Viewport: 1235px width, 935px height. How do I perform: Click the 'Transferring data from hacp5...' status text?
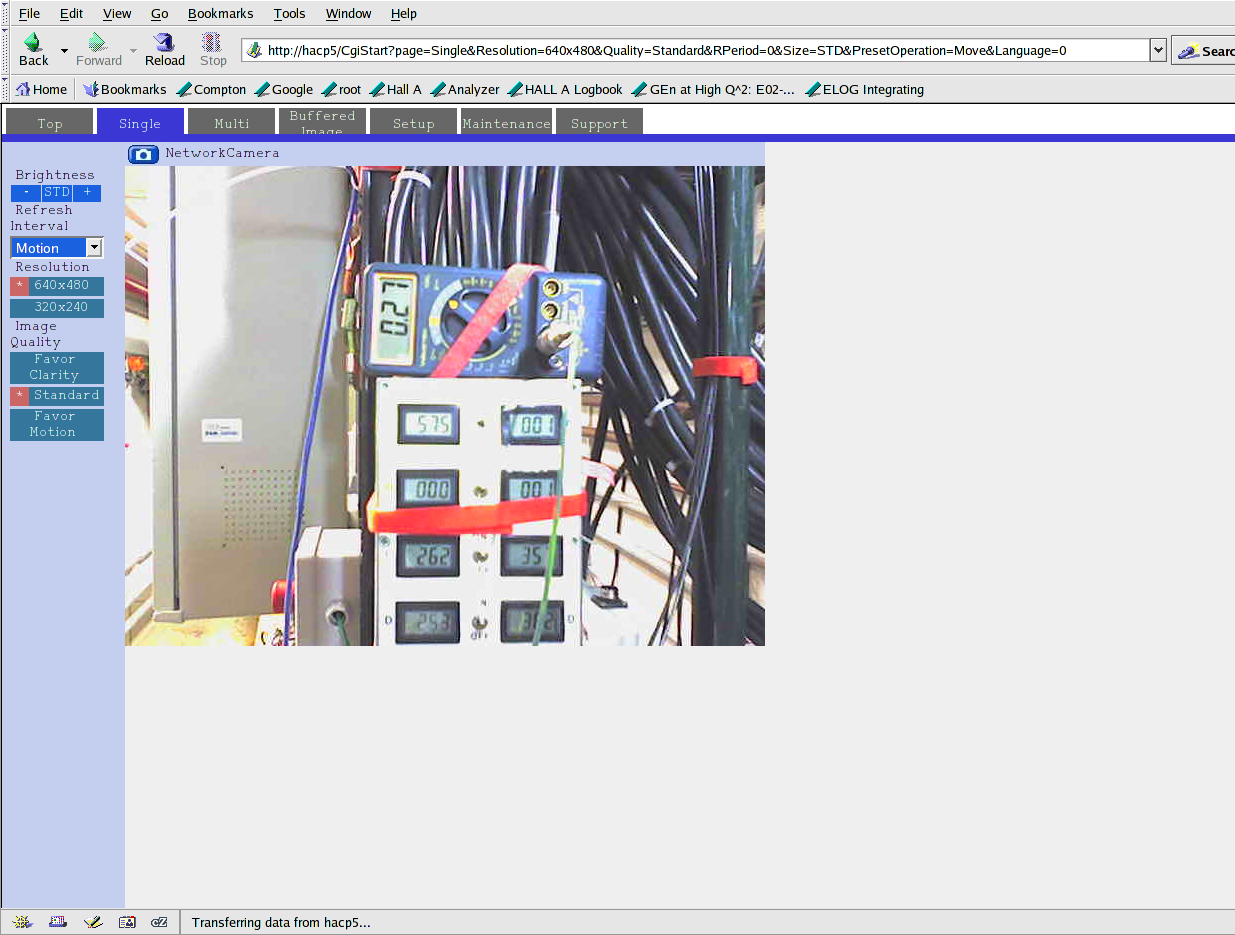click(281, 922)
